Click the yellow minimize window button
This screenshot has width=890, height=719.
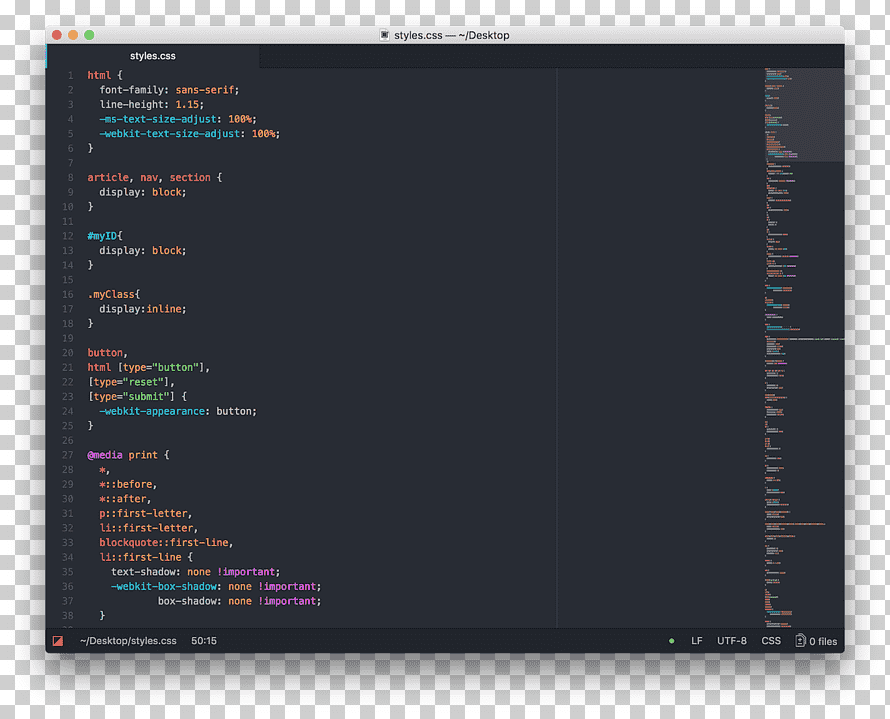pyautogui.click(x=73, y=35)
